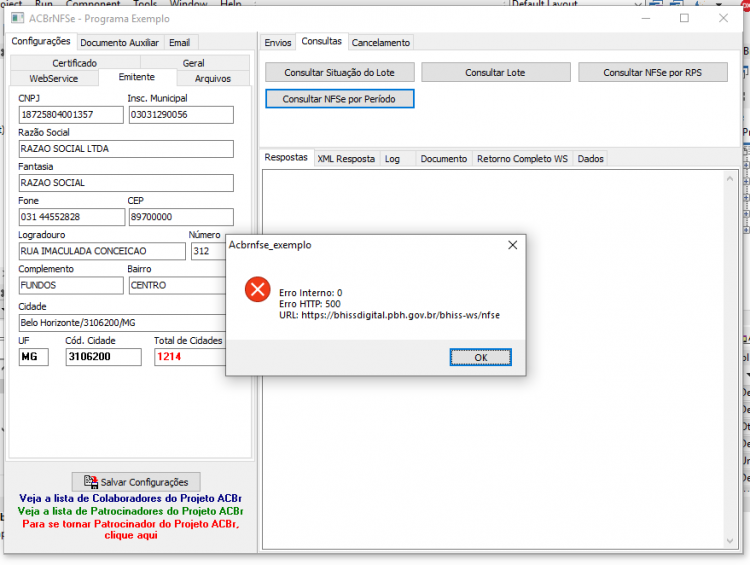Viewport: 750px width, 565px height.
Task: Maximize the ACBrNFSe window
Action: 684,18
